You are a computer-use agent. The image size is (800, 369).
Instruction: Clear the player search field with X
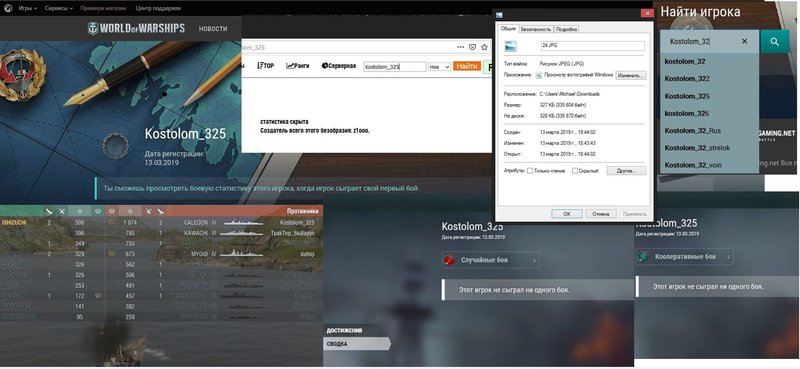(744, 41)
